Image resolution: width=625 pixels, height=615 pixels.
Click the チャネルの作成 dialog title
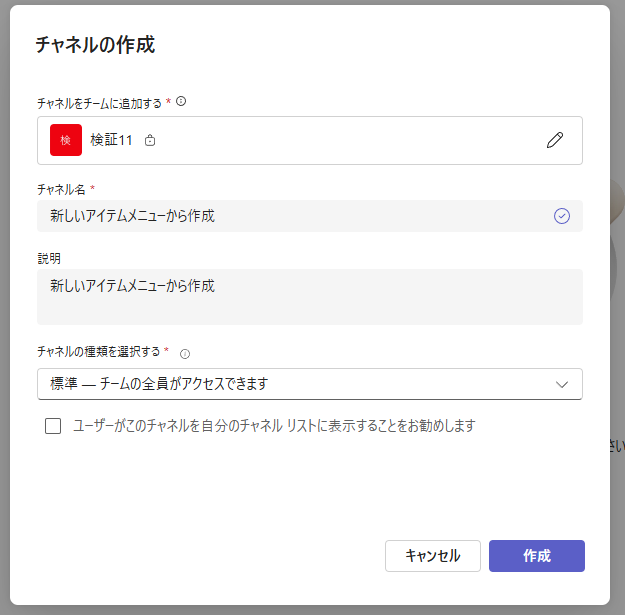click(x=95, y=44)
